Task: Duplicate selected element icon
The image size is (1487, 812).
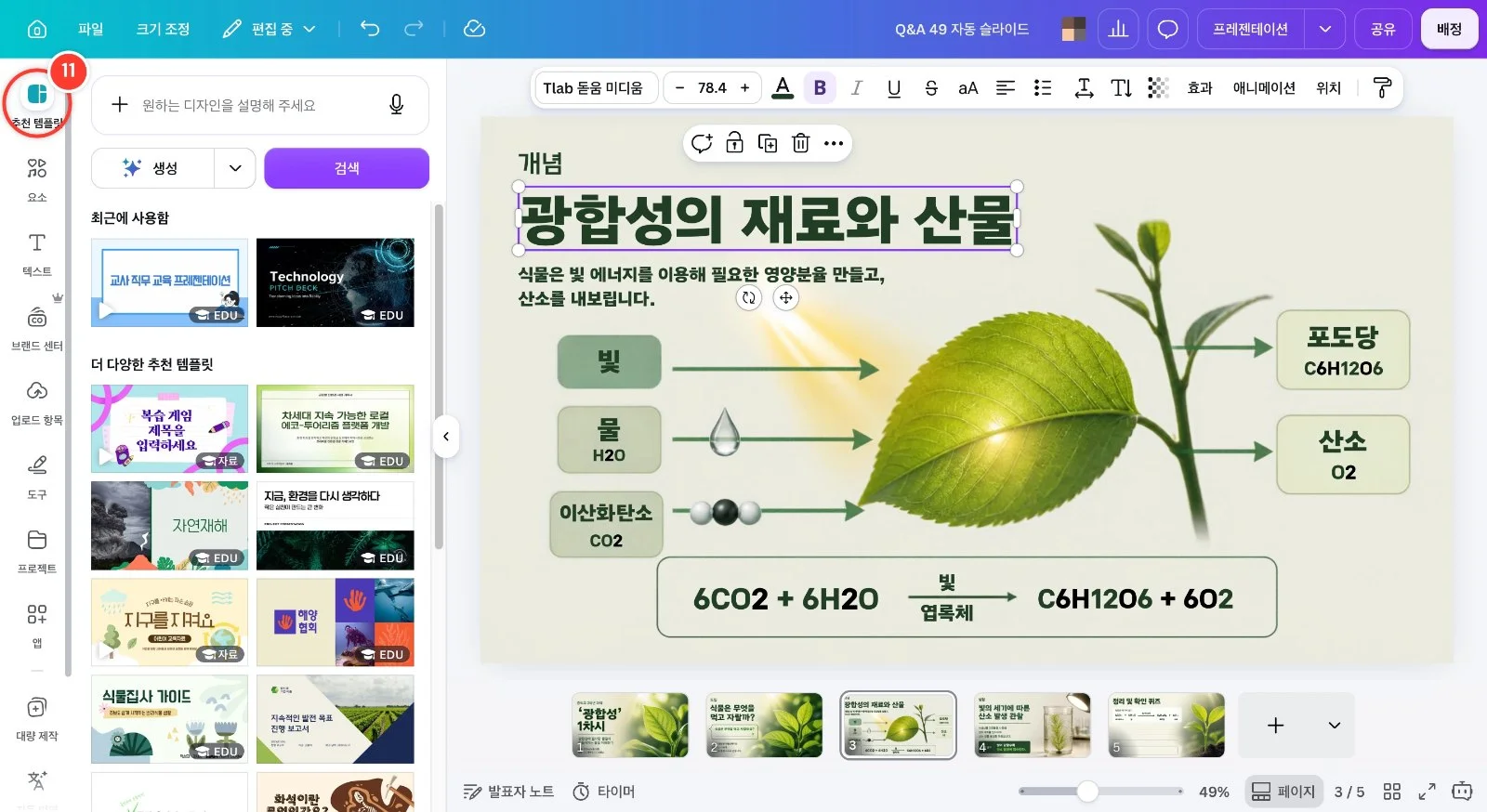Action: coord(768,143)
